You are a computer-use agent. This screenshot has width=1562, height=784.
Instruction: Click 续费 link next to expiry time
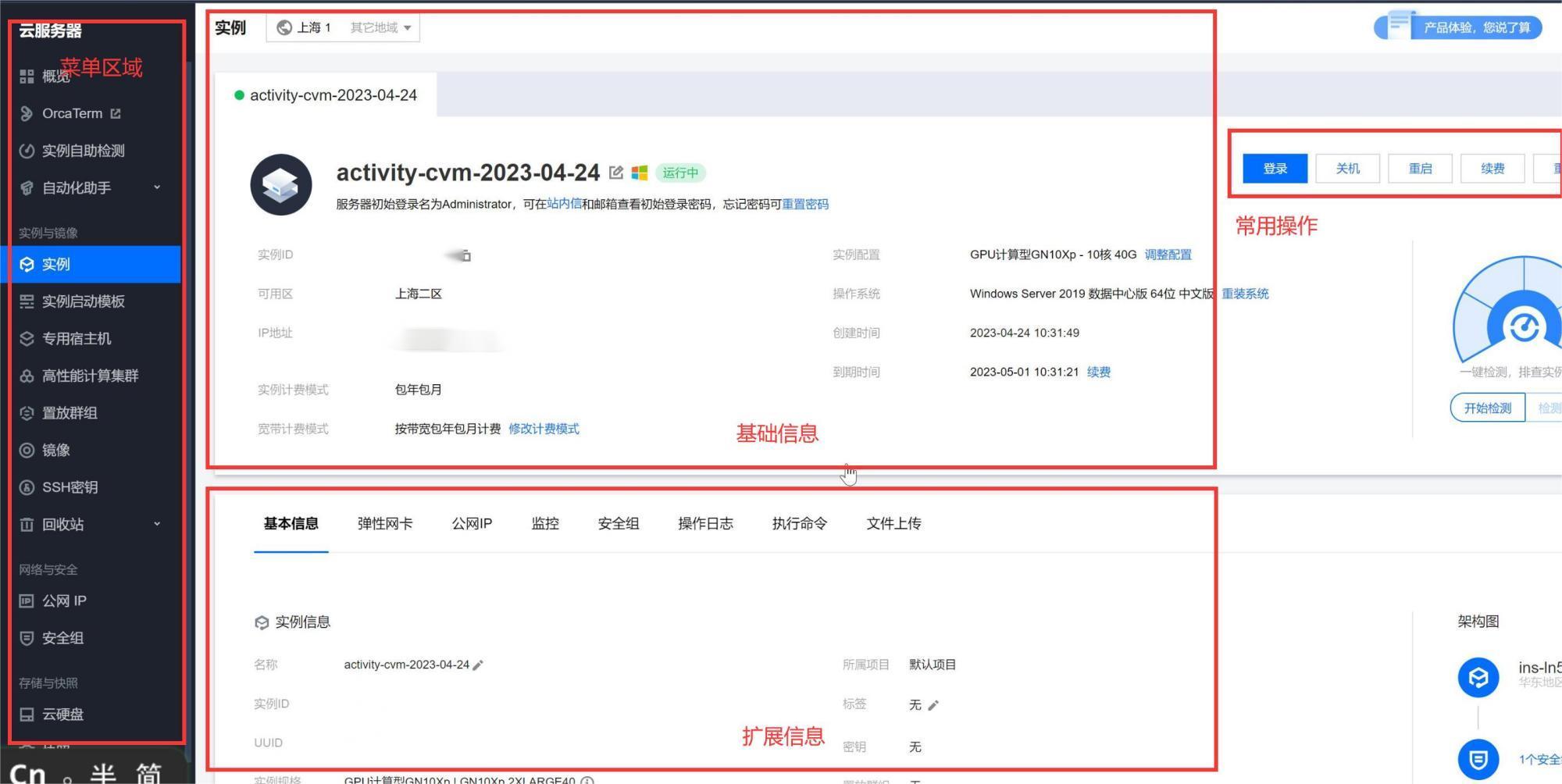(1099, 372)
